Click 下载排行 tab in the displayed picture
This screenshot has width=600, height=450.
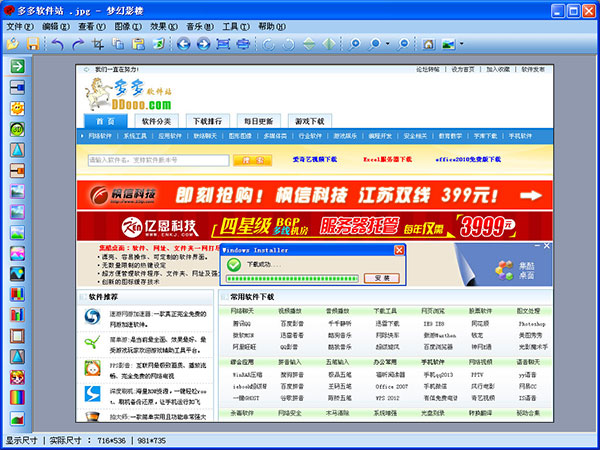[207, 121]
